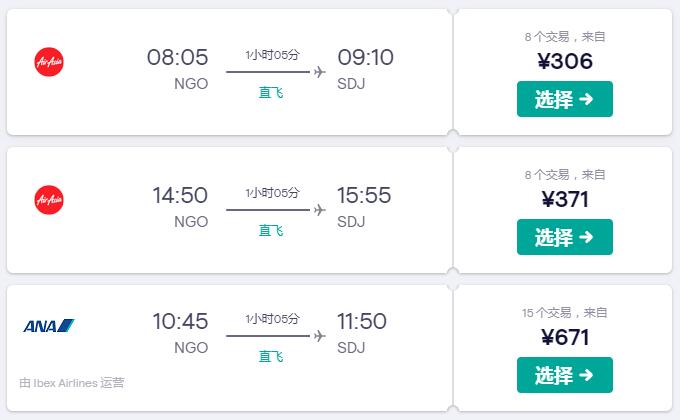The width and height of the screenshot is (680, 420).
Task: Click the airplane icon on the 08:05 flight
Action: click(320, 72)
